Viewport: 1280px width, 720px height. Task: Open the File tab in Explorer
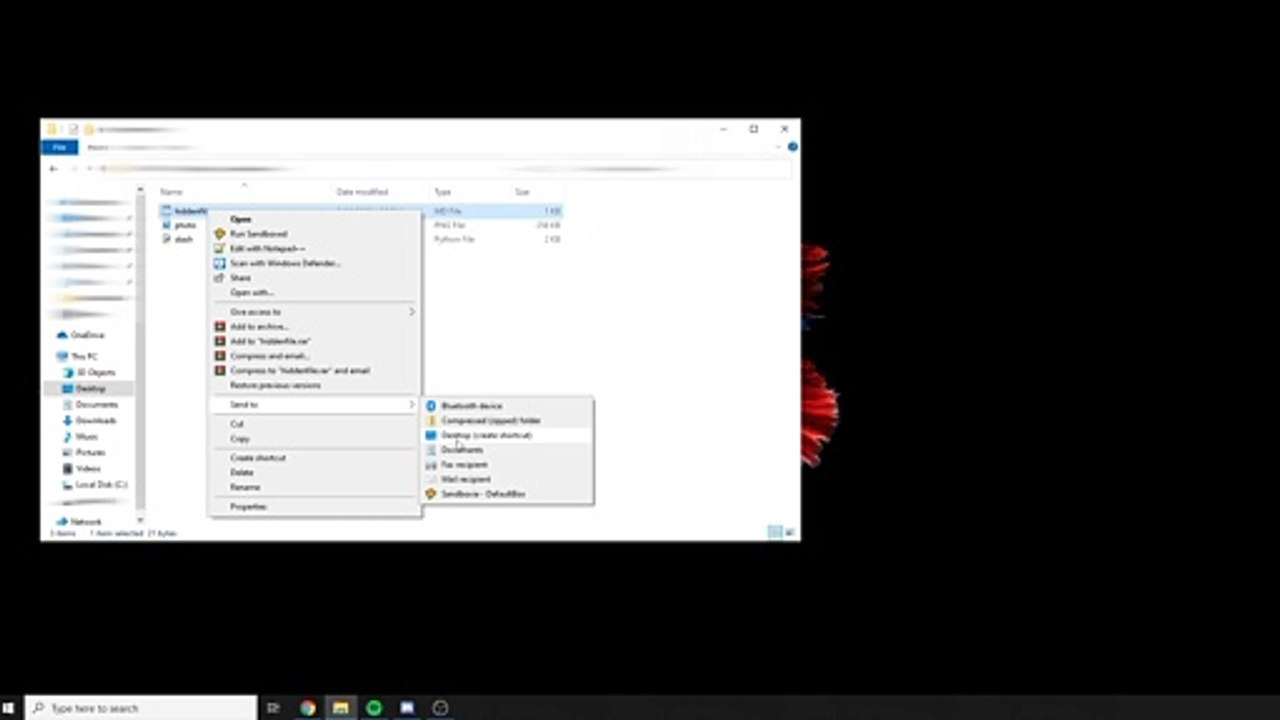tap(59, 147)
